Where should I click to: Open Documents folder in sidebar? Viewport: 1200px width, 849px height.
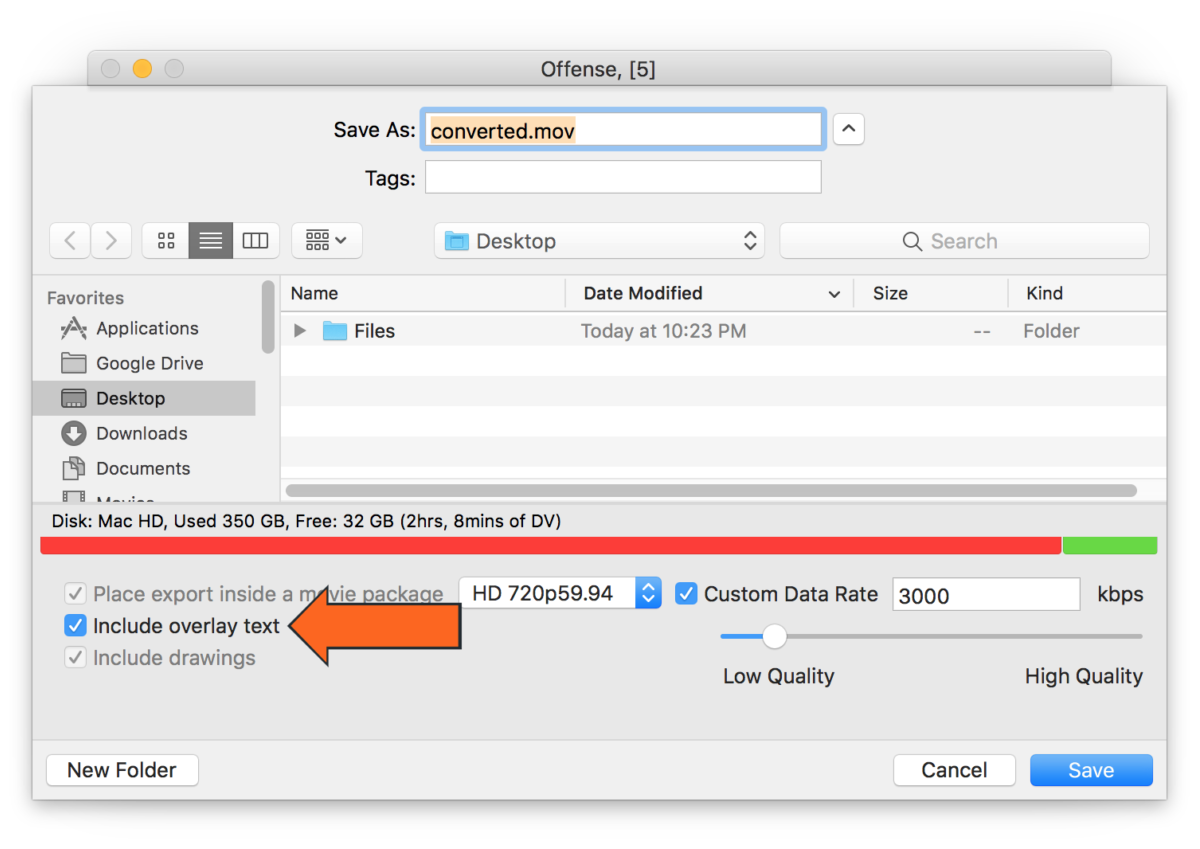tap(143, 468)
